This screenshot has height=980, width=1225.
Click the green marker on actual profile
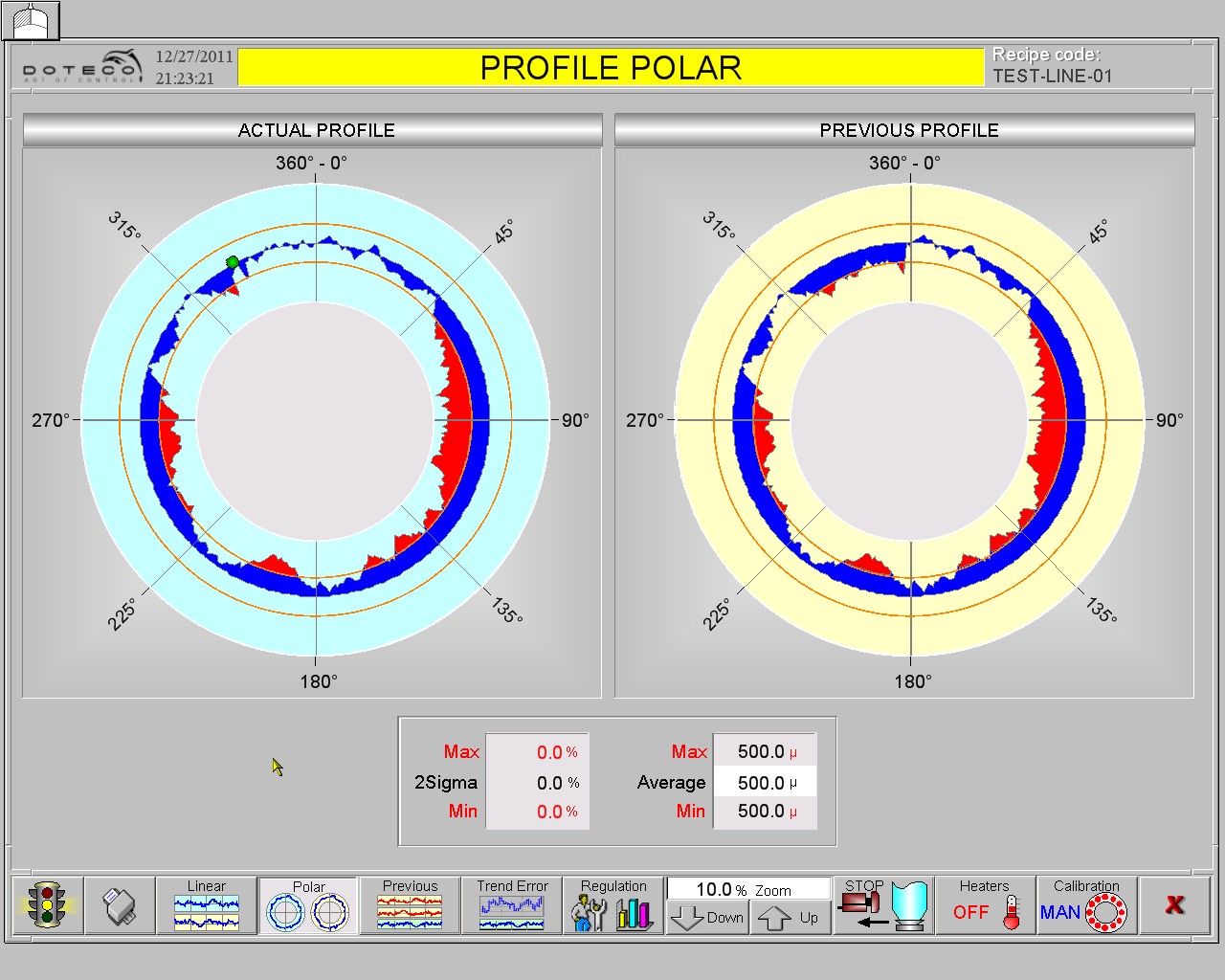(x=233, y=262)
